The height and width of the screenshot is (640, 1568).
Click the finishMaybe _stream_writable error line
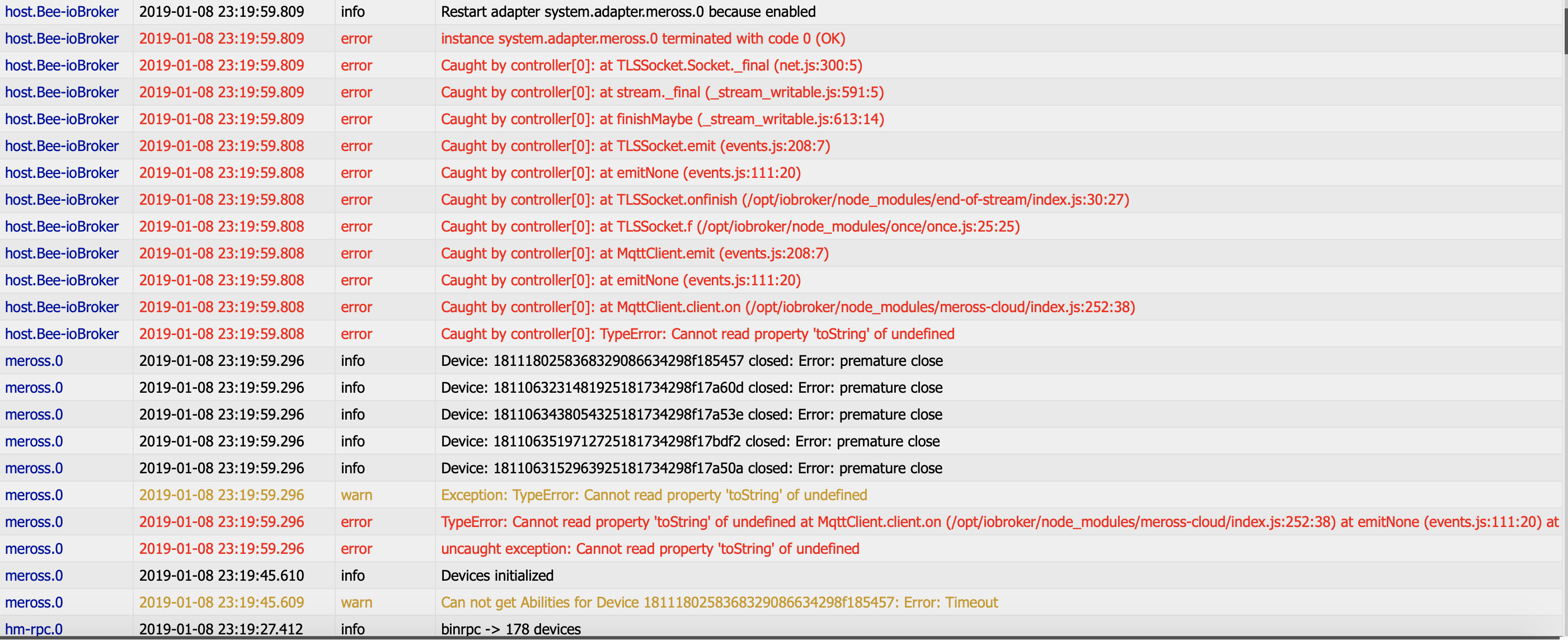coord(662,119)
